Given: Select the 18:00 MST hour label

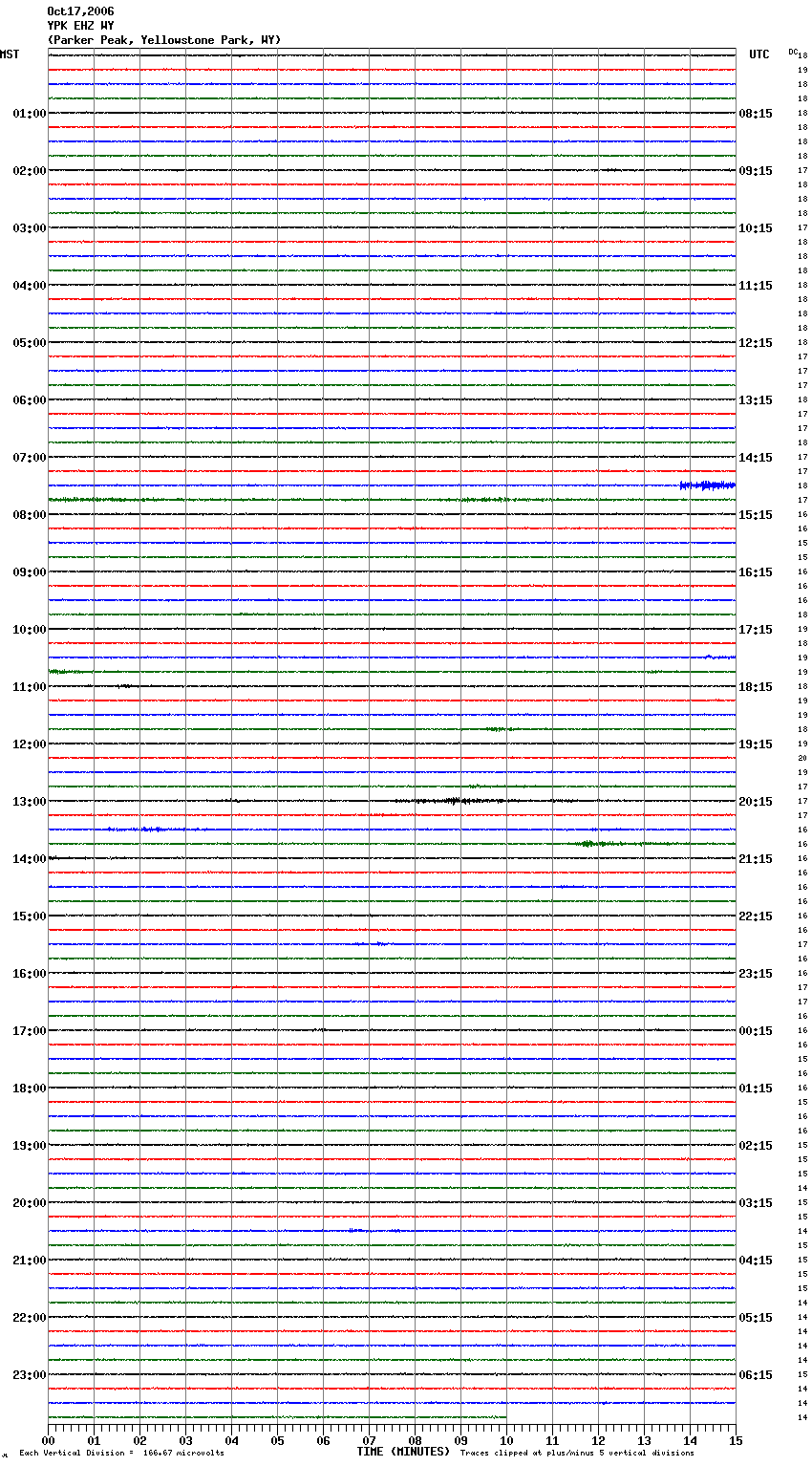Looking at the screenshot, I should click(30, 1089).
